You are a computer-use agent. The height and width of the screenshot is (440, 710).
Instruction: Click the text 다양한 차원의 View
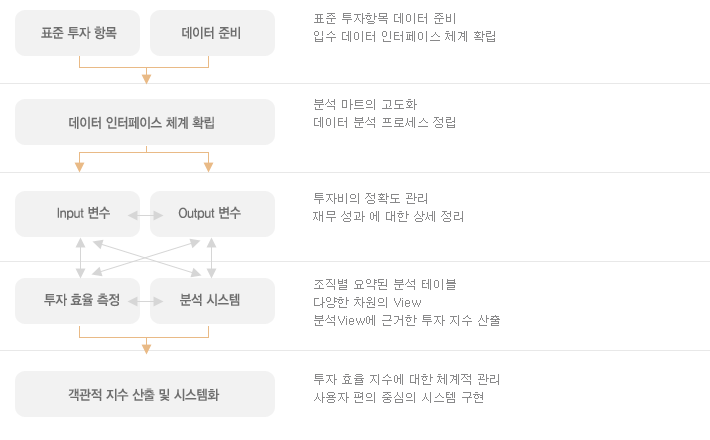click(367, 302)
